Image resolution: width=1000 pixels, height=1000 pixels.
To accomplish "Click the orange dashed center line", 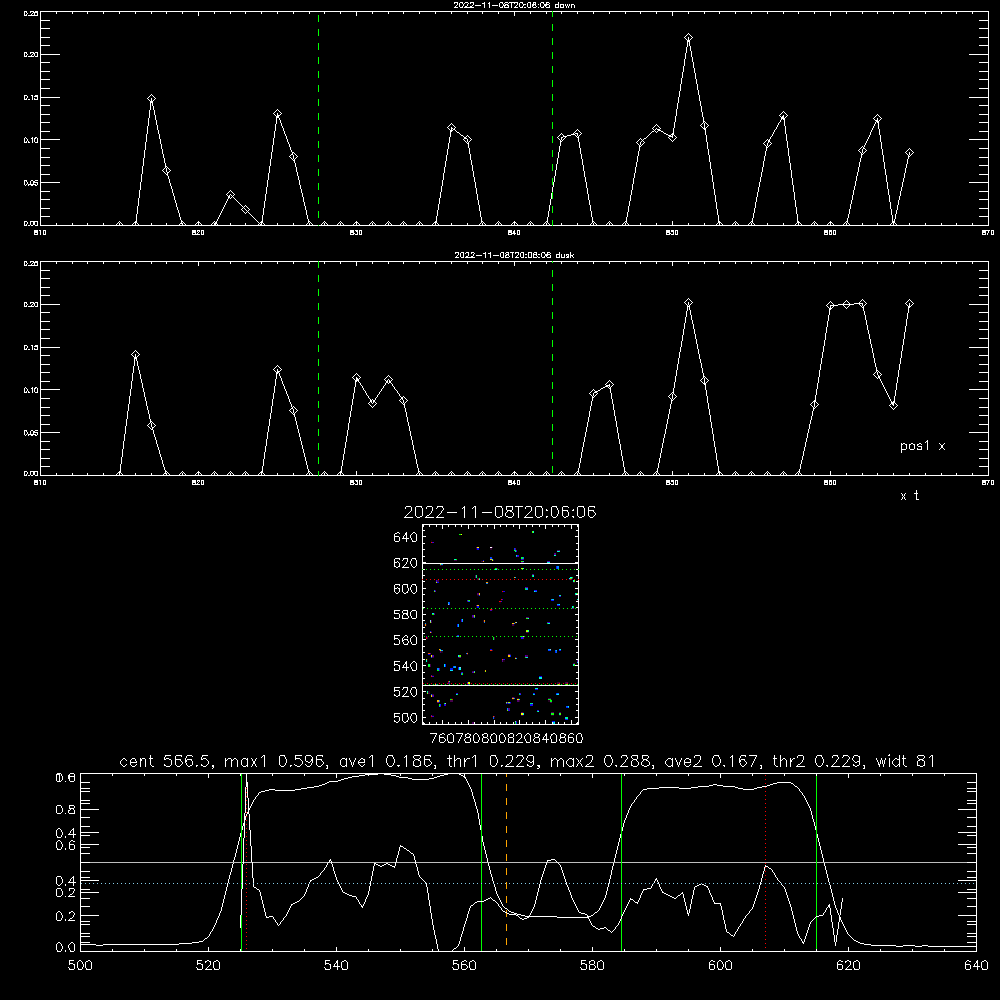I will point(506,861).
